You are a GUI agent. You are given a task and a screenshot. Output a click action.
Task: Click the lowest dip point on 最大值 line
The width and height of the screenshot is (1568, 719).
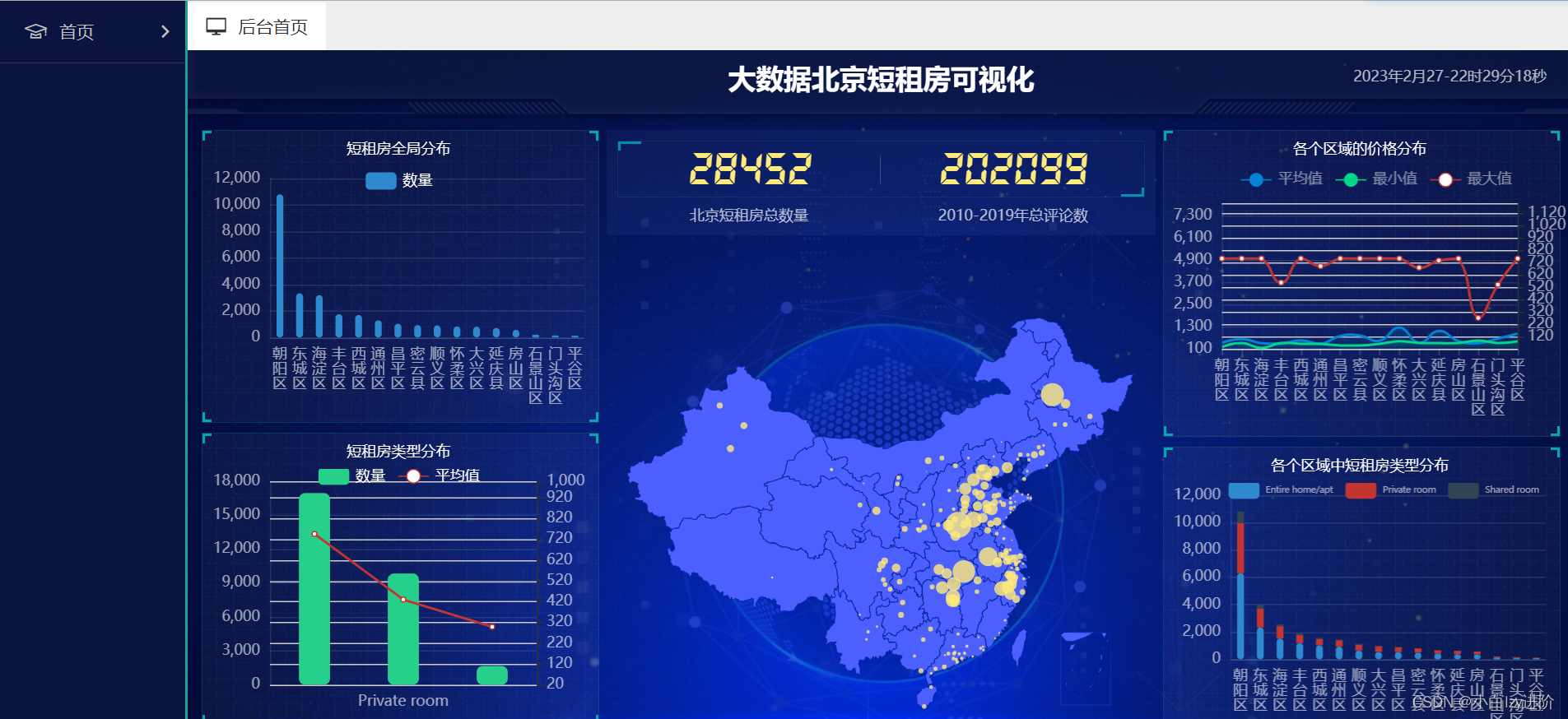click(1478, 317)
